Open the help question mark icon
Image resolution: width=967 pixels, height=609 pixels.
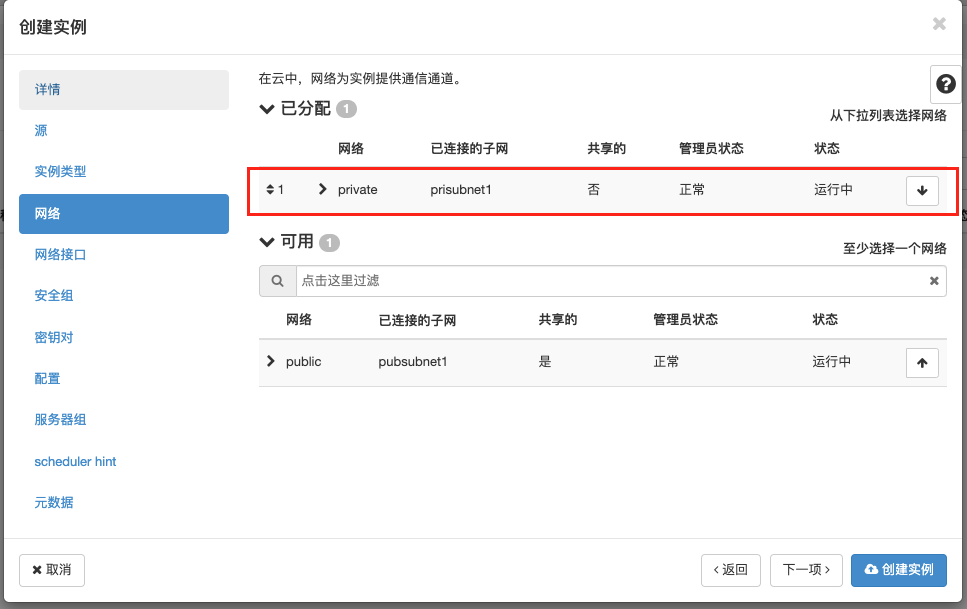click(945, 84)
